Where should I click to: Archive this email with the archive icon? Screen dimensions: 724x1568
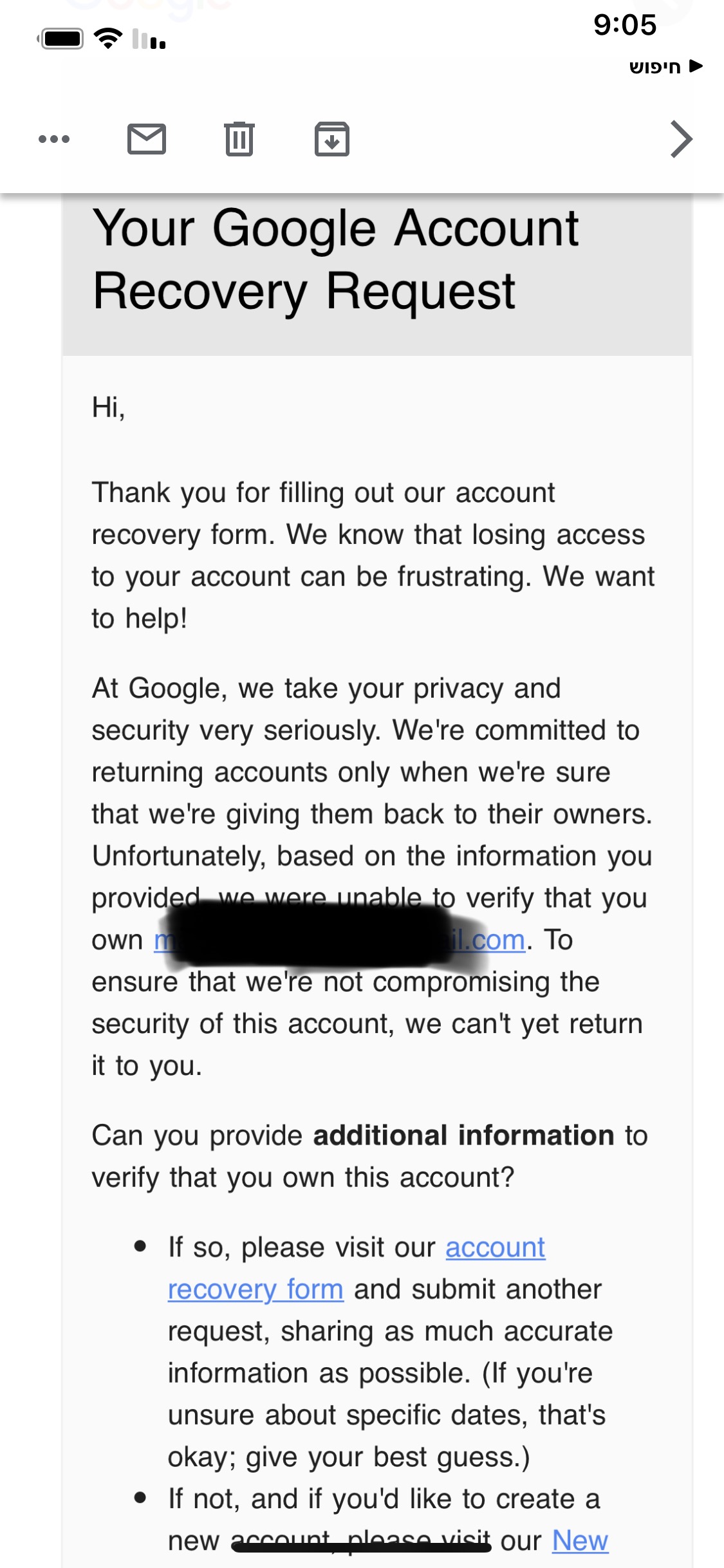[332, 139]
